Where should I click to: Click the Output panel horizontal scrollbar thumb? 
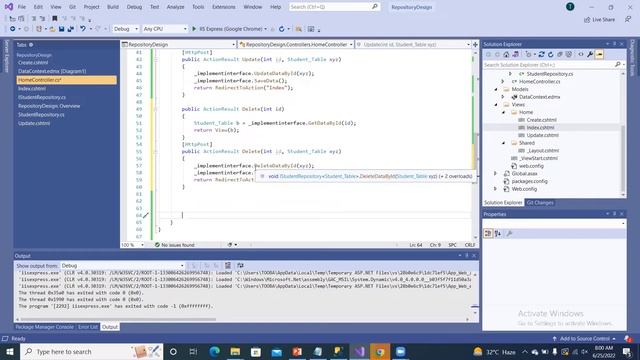(118, 319)
